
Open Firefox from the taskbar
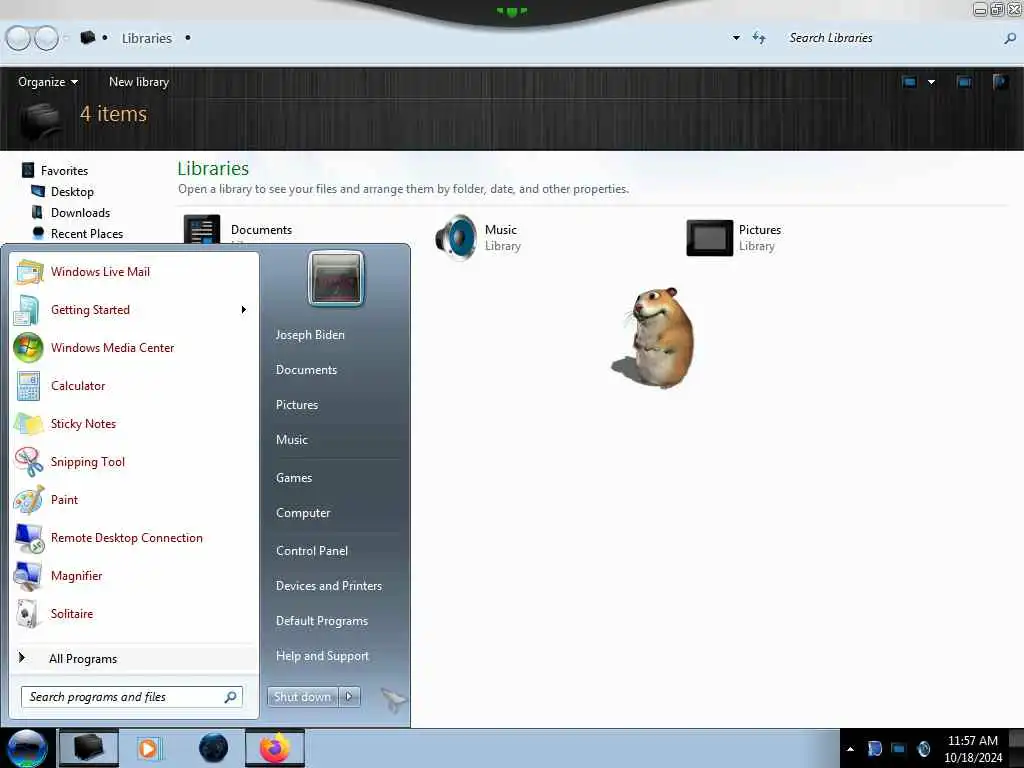pos(275,748)
